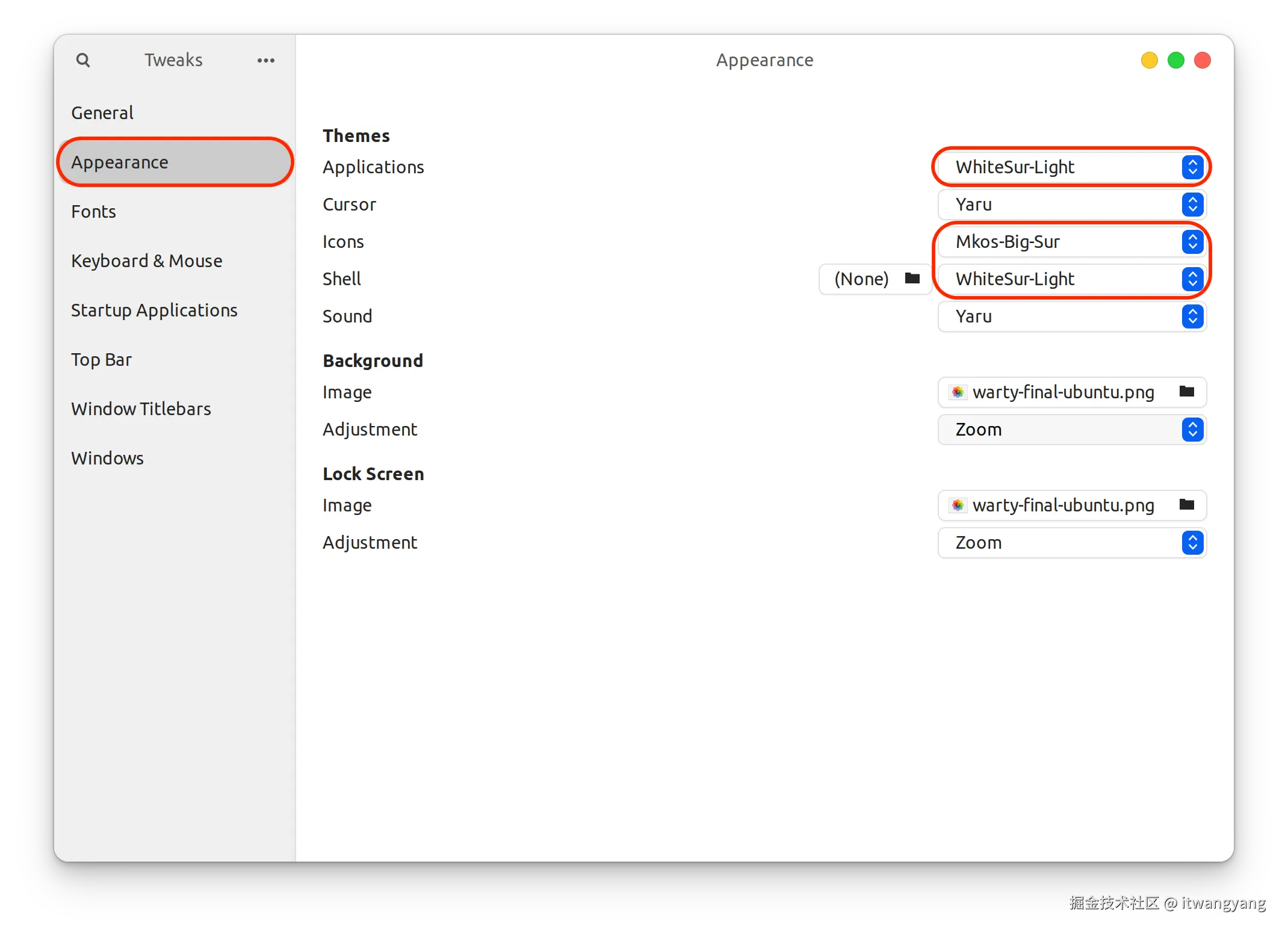Expand the Sound theme dropdown
Viewport: 1288px width, 935px height.
click(1072, 316)
